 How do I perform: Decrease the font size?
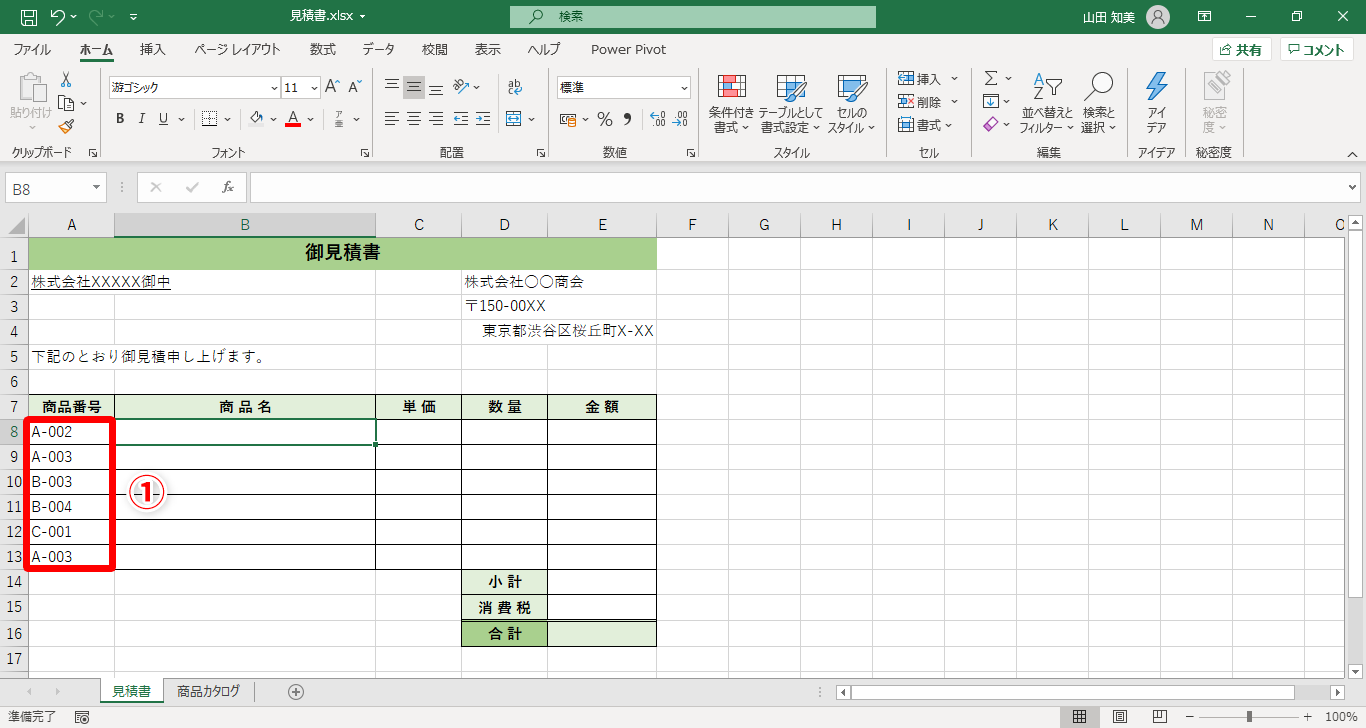pyautogui.click(x=354, y=87)
